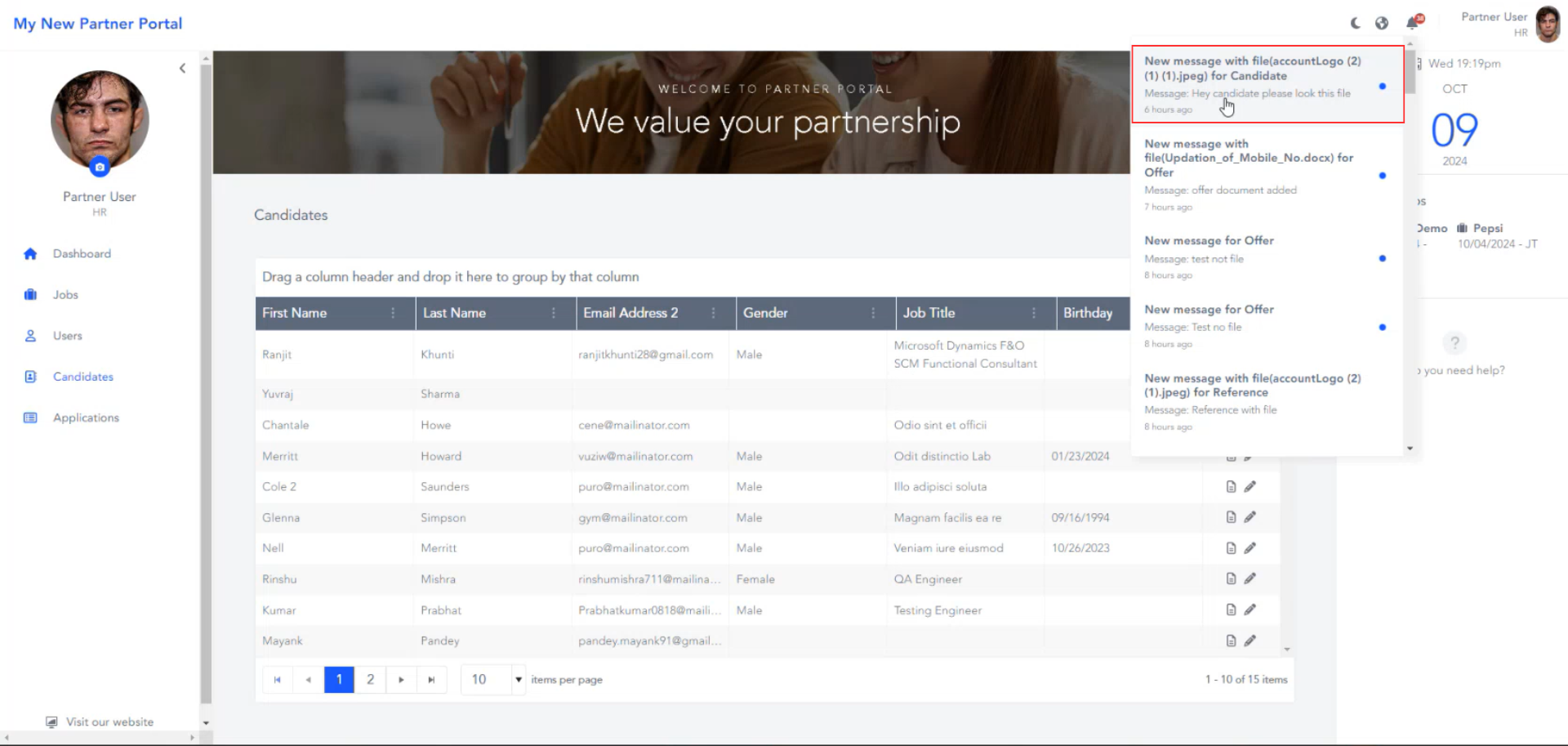
Task: Open Job Title column menu
Action: point(1033,313)
